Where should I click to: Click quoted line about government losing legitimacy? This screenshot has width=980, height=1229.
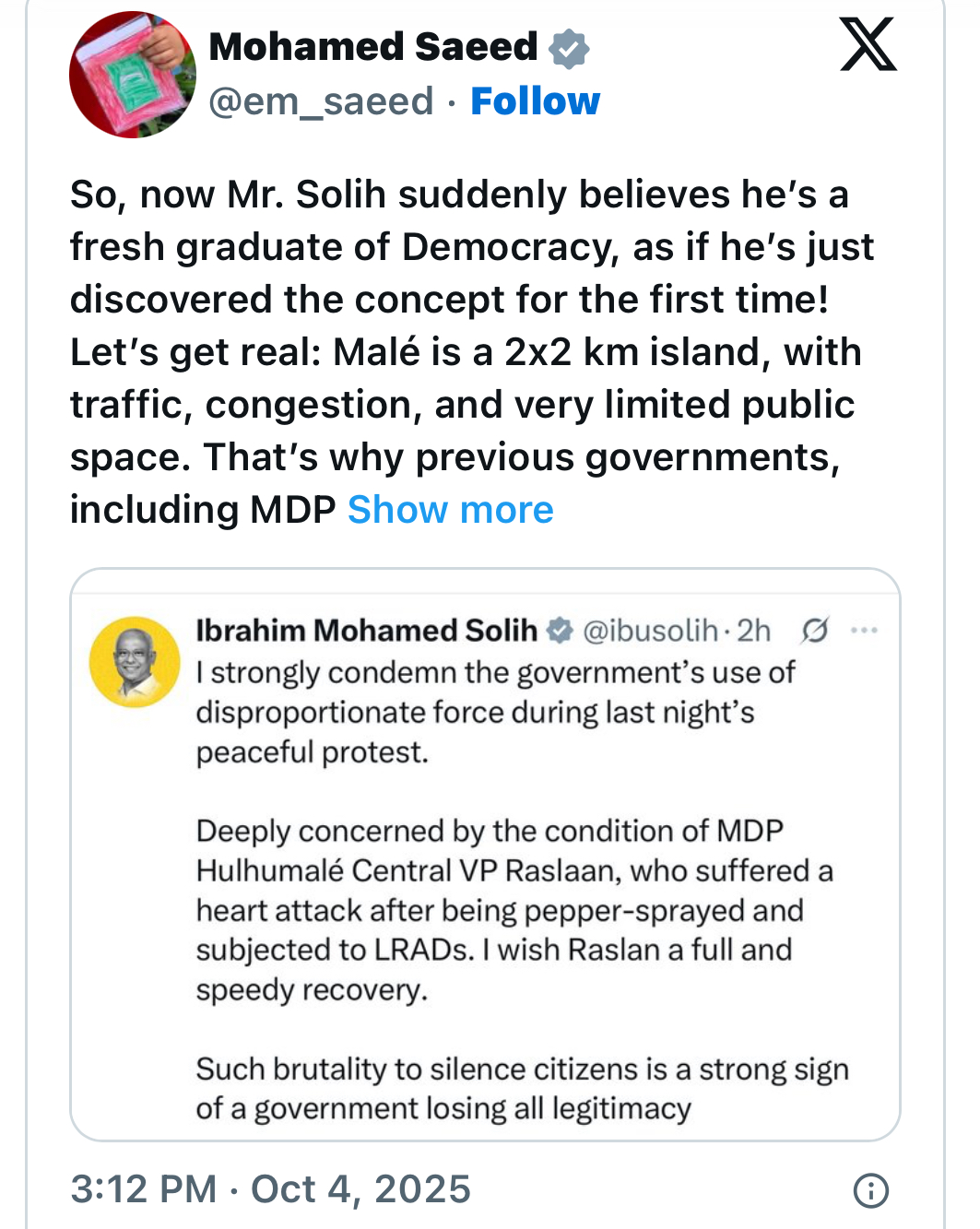tap(521, 1089)
